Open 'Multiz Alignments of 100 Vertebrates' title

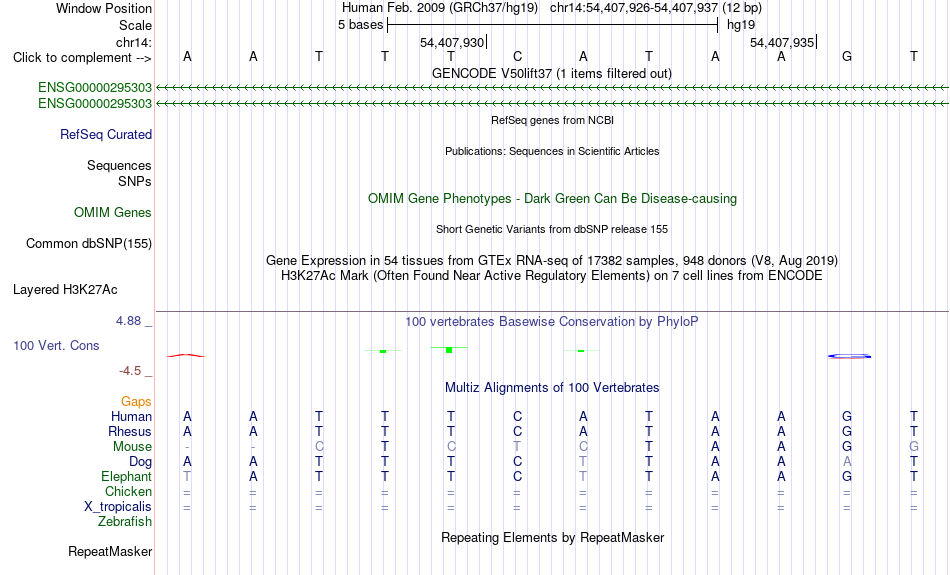(552, 388)
